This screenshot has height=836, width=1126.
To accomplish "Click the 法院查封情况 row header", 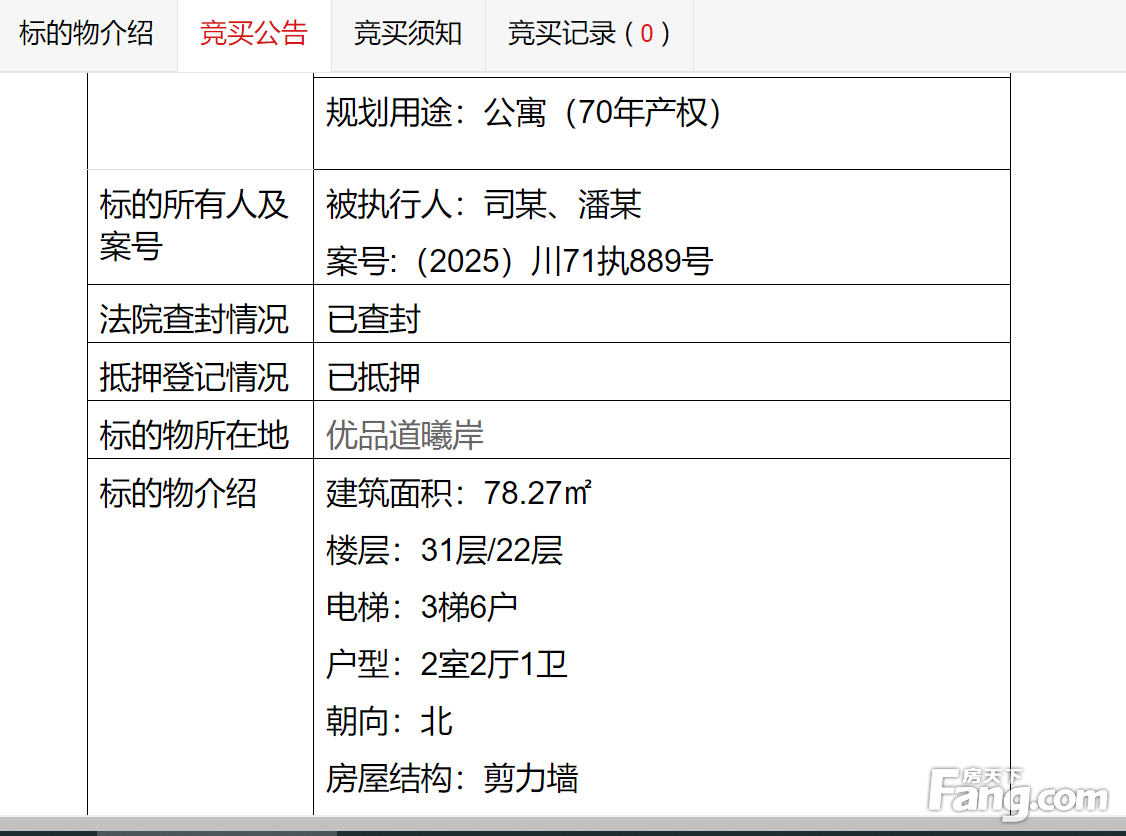I will [194, 319].
